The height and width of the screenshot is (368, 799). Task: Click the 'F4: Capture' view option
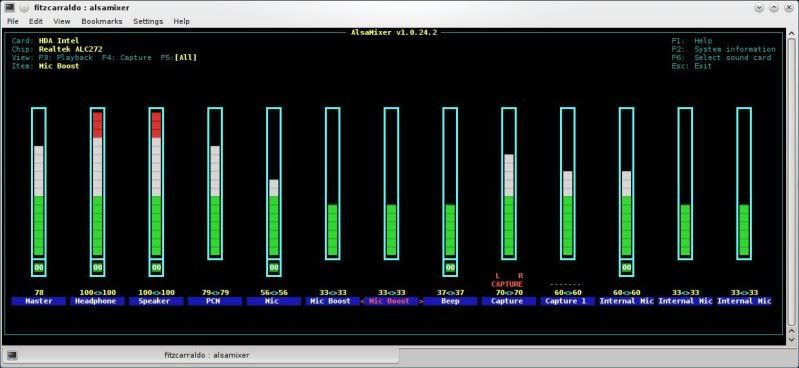point(127,58)
